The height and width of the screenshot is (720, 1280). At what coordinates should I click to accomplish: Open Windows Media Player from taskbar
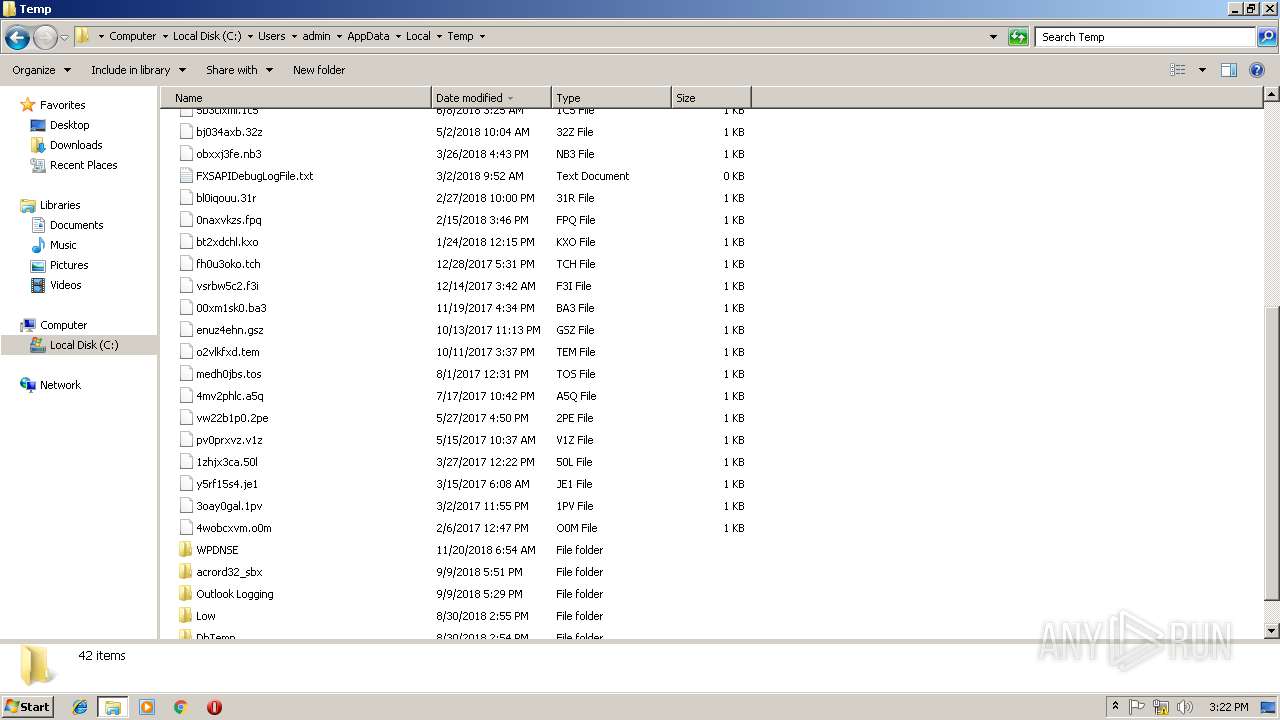point(147,707)
